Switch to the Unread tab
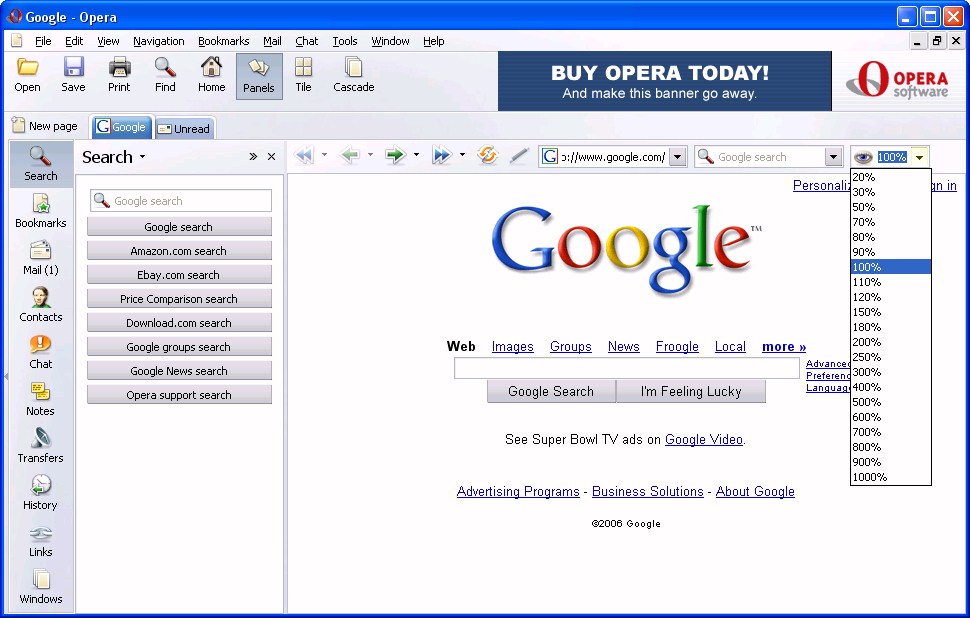This screenshot has height=618, width=970. [x=184, y=128]
